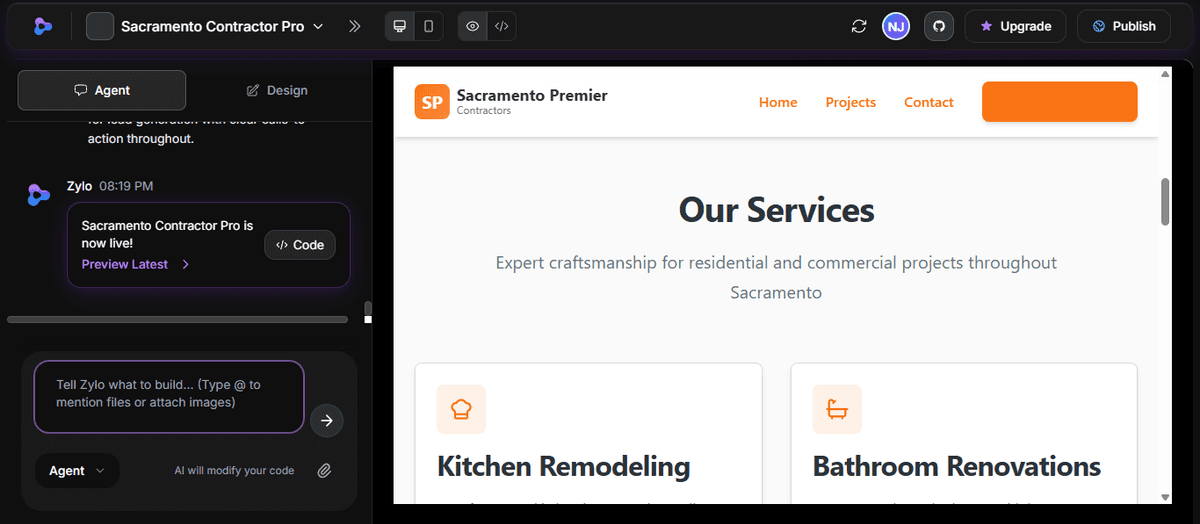The image size is (1200, 524).
Task: Click the Our Services heading
Action: pyautogui.click(x=777, y=210)
